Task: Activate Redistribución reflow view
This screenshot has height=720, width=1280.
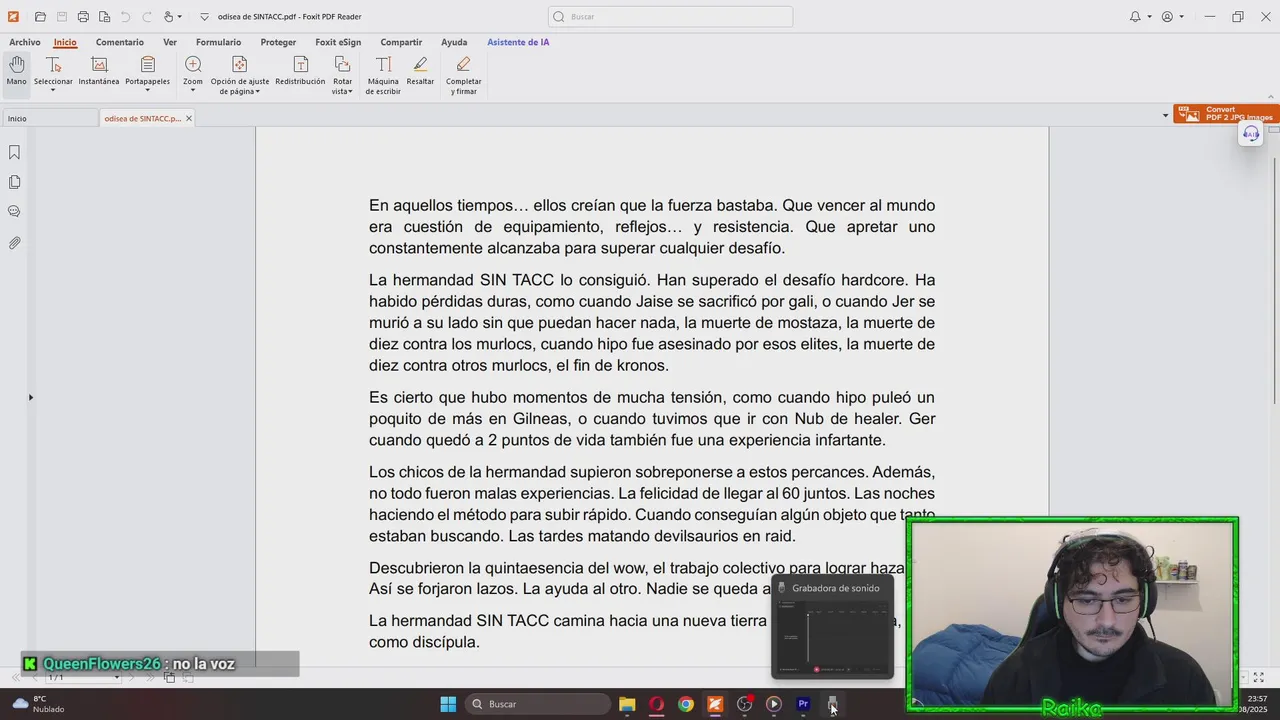Action: [300, 71]
